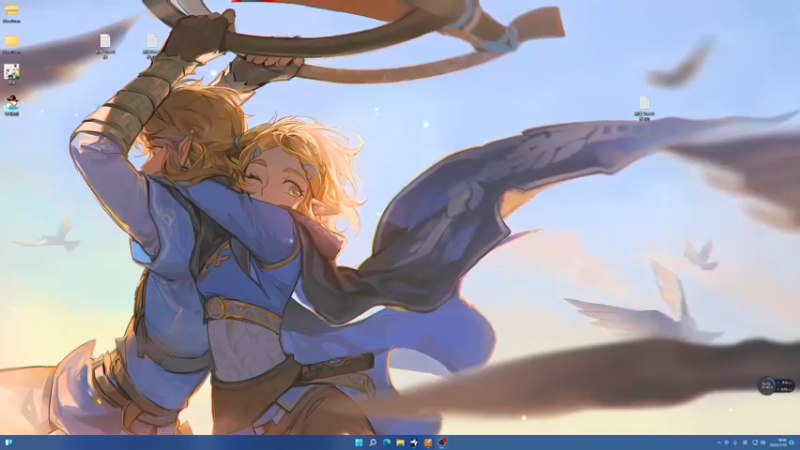Select the pirate penguin desktop shortcut
Image resolution: width=800 pixels, height=450 pixels.
[x=11, y=105]
